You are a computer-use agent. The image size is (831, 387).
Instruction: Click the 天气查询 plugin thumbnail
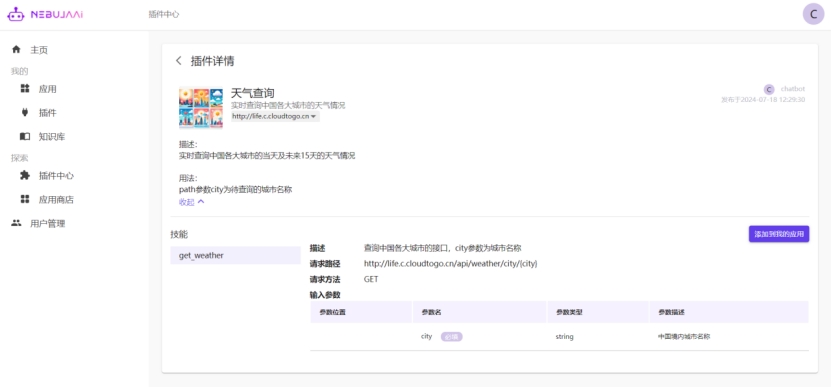[x=201, y=108]
